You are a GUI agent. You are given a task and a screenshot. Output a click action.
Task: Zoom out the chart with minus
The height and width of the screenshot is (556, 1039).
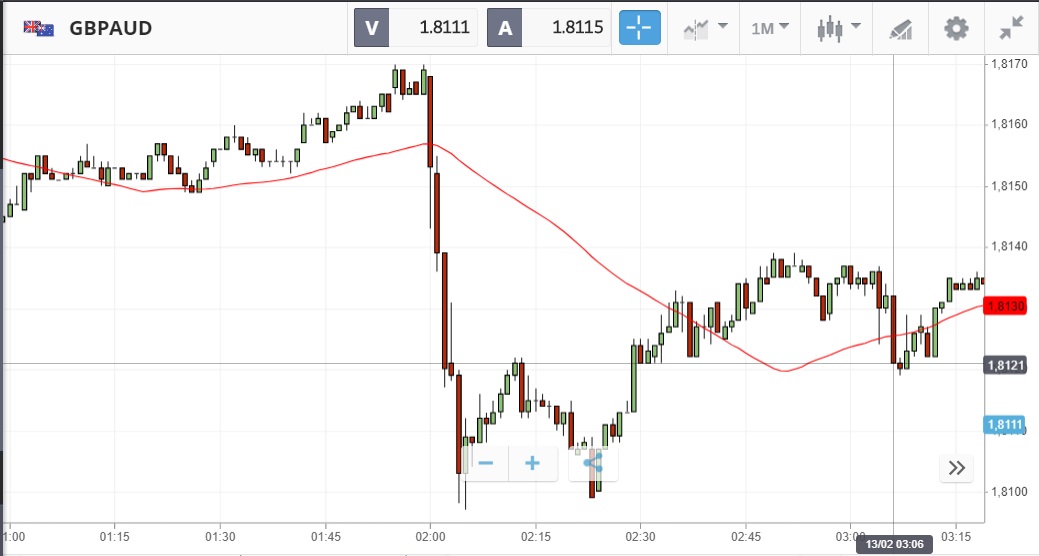[x=486, y=463]
